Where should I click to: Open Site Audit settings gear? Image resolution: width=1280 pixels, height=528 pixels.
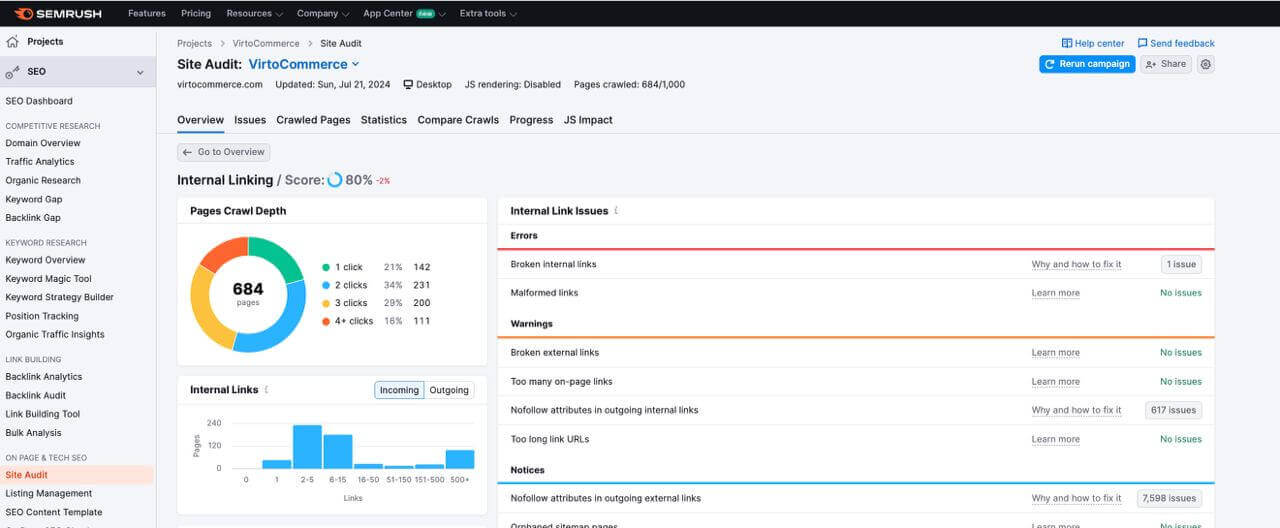[1206, 64]
